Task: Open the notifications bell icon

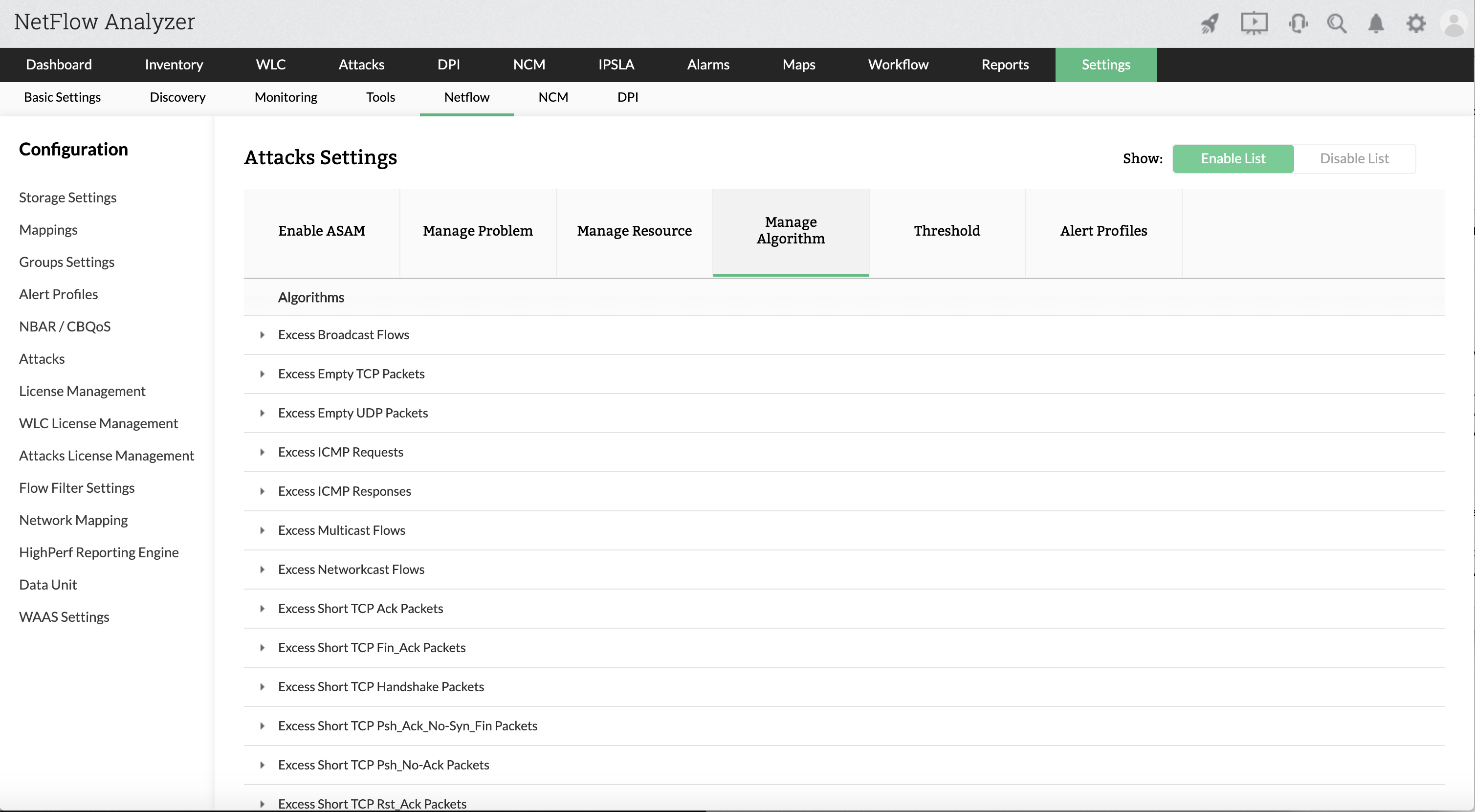Action: coord(1376,24)
